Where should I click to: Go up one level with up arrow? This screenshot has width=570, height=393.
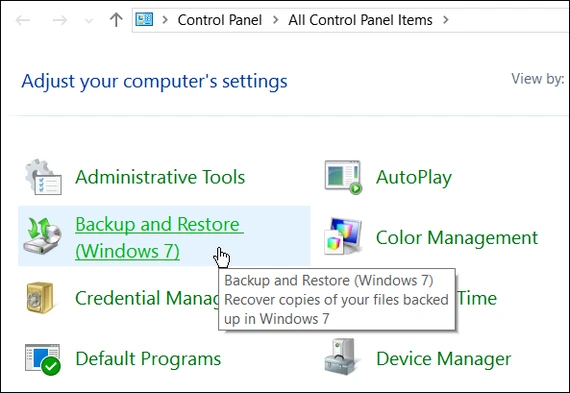click(116, 20)
